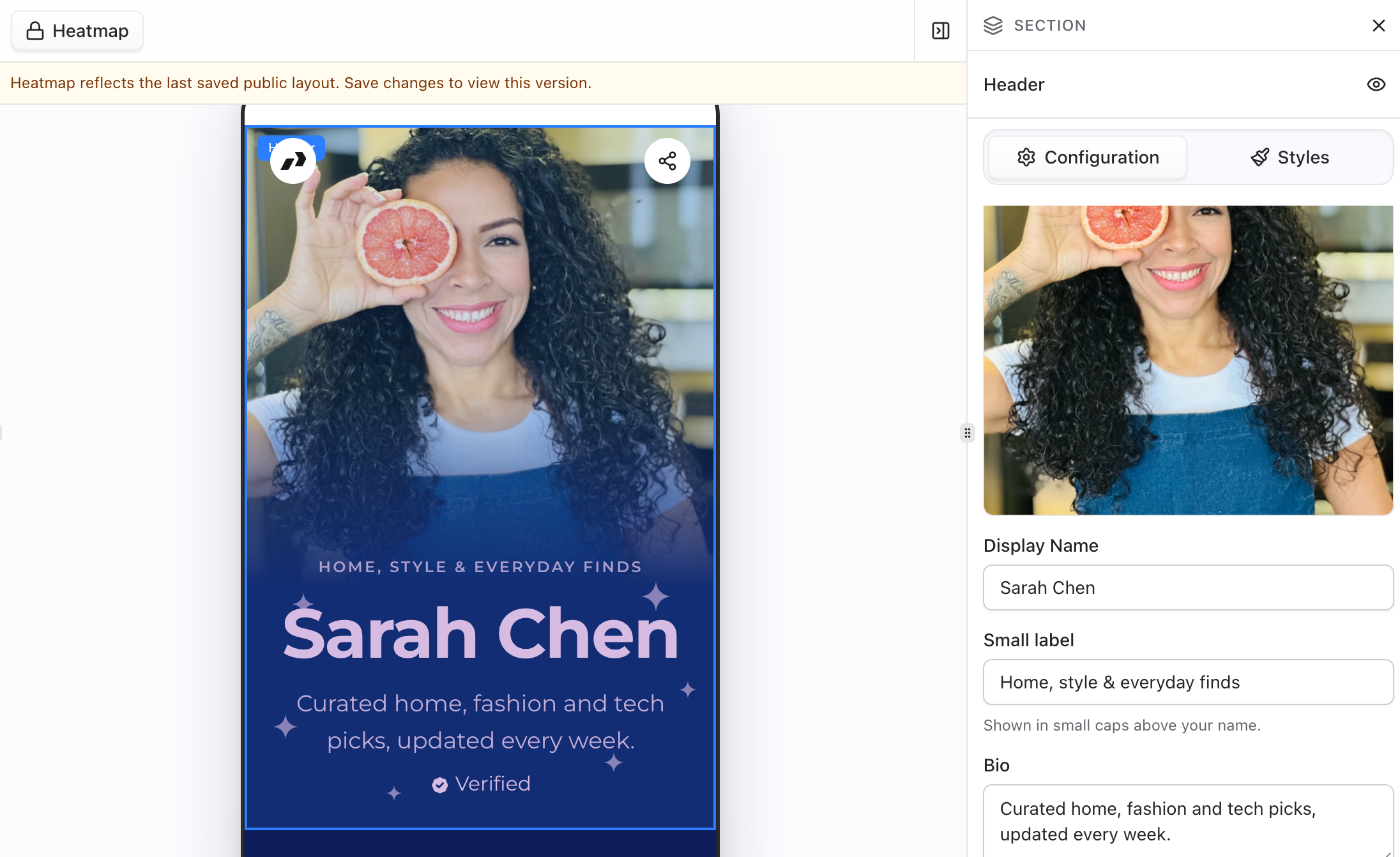Collapse the right sidebar panel icon

click(941, 31)
